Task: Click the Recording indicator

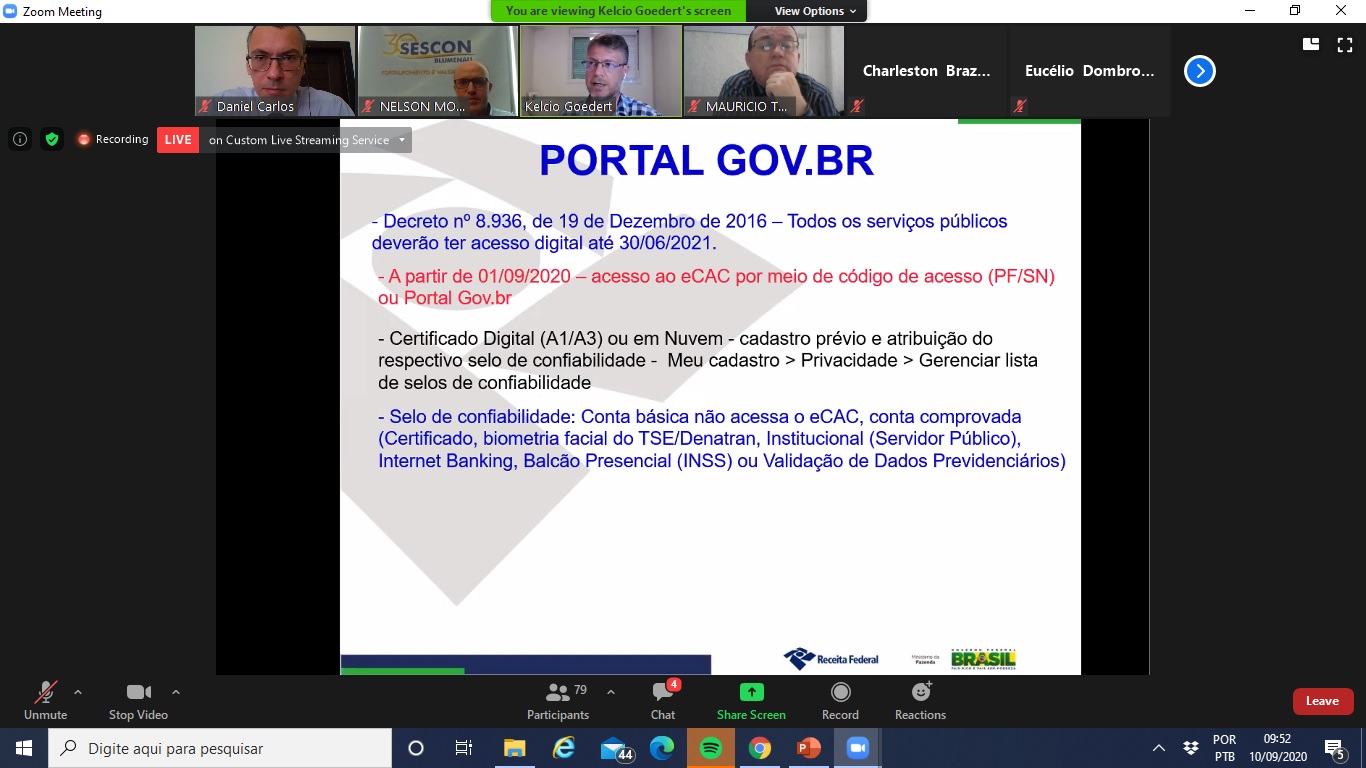Action: coord(113,139)
